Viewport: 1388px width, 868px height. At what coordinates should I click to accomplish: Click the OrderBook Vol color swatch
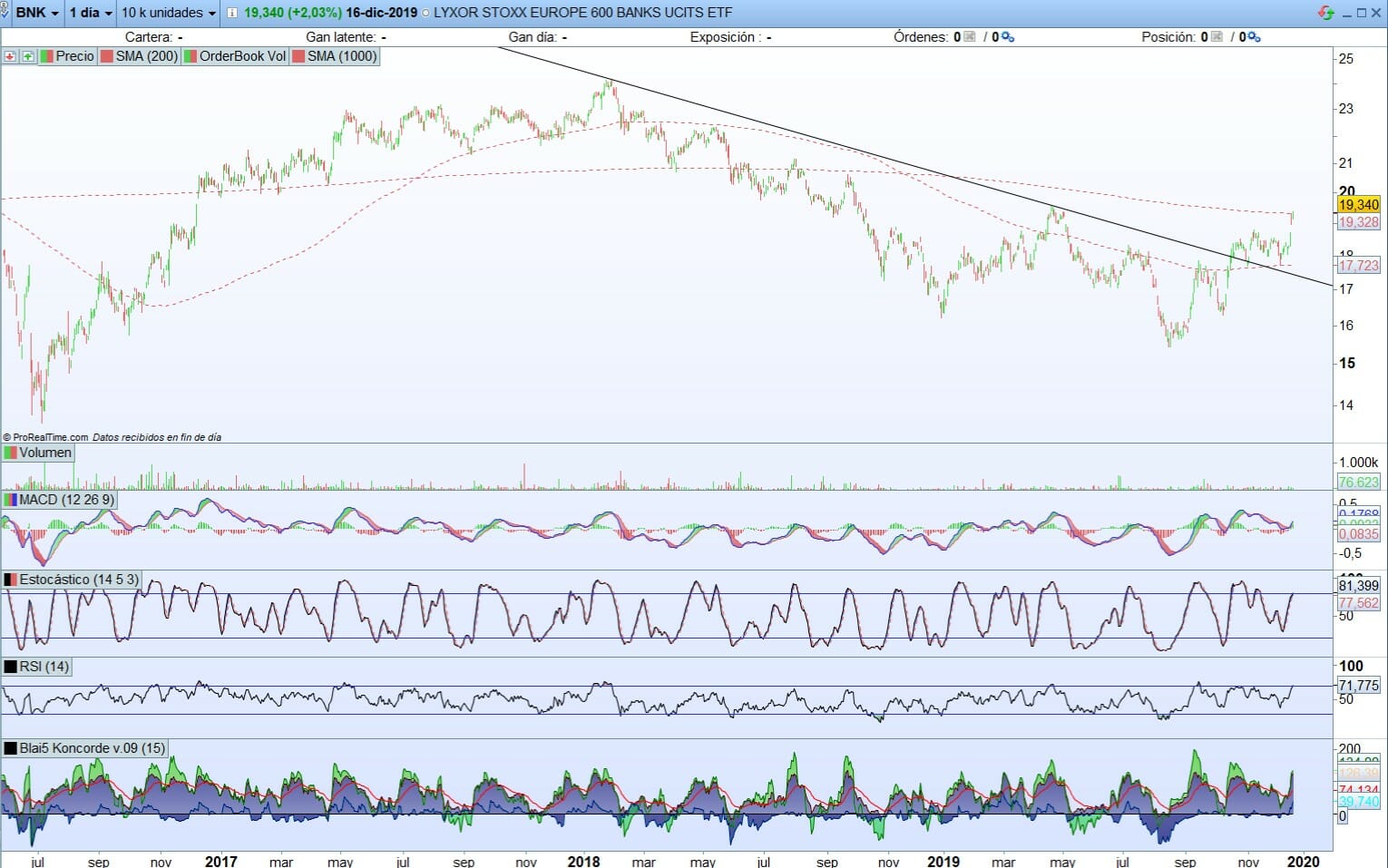click(191, 56)
